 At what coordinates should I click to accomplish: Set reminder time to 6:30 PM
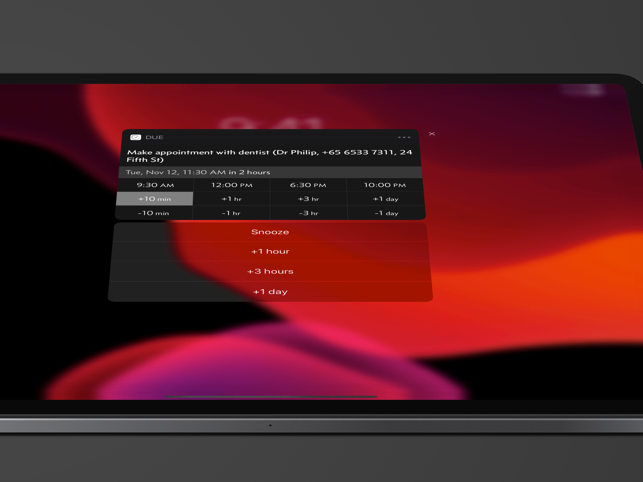[308, 185]
